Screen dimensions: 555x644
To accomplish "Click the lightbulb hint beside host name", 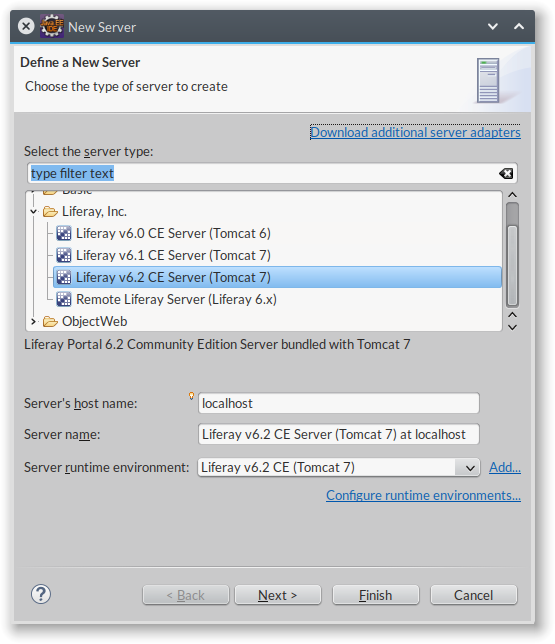I will click(x=191, y=396).
